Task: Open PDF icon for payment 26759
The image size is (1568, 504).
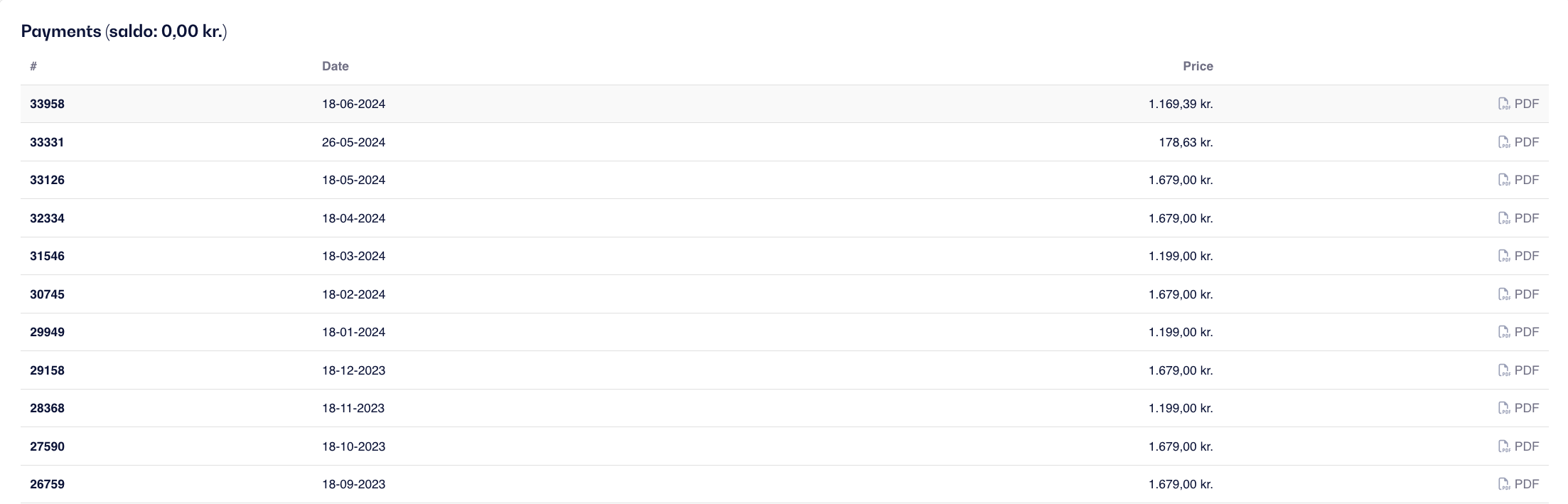Action: [1504, 484]
